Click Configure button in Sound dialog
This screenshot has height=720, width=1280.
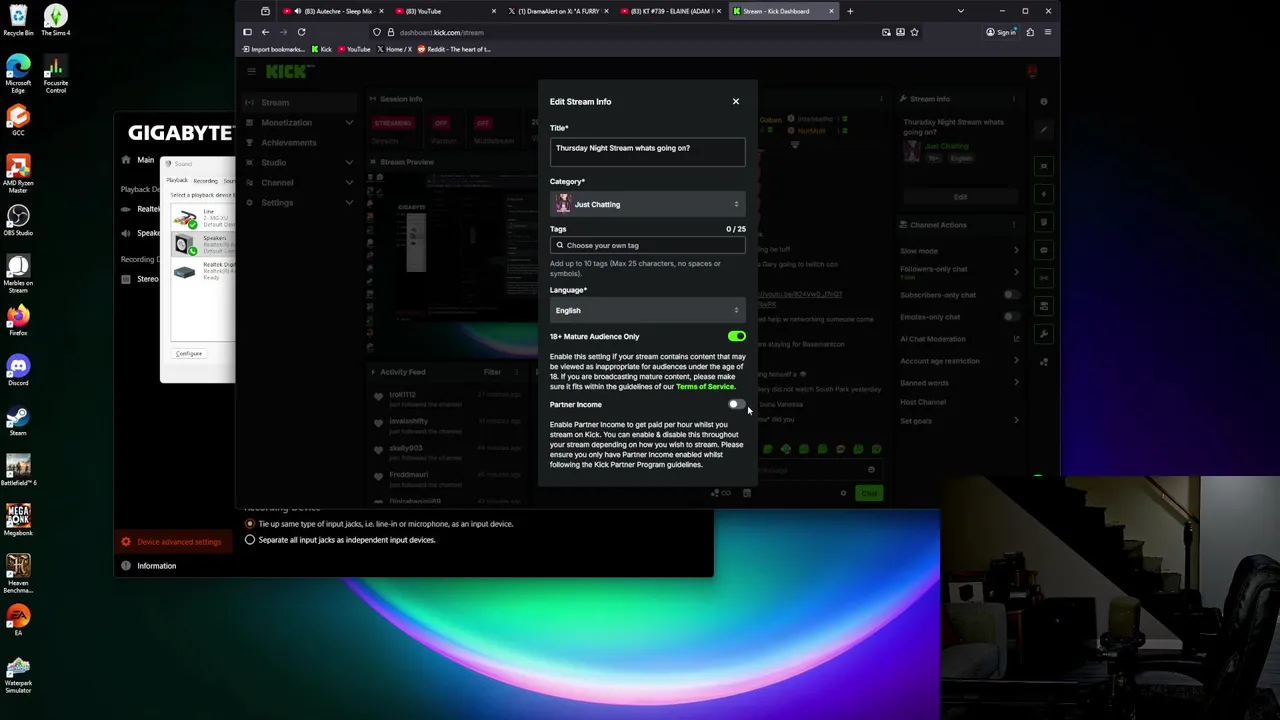click(x=189, y=353)
